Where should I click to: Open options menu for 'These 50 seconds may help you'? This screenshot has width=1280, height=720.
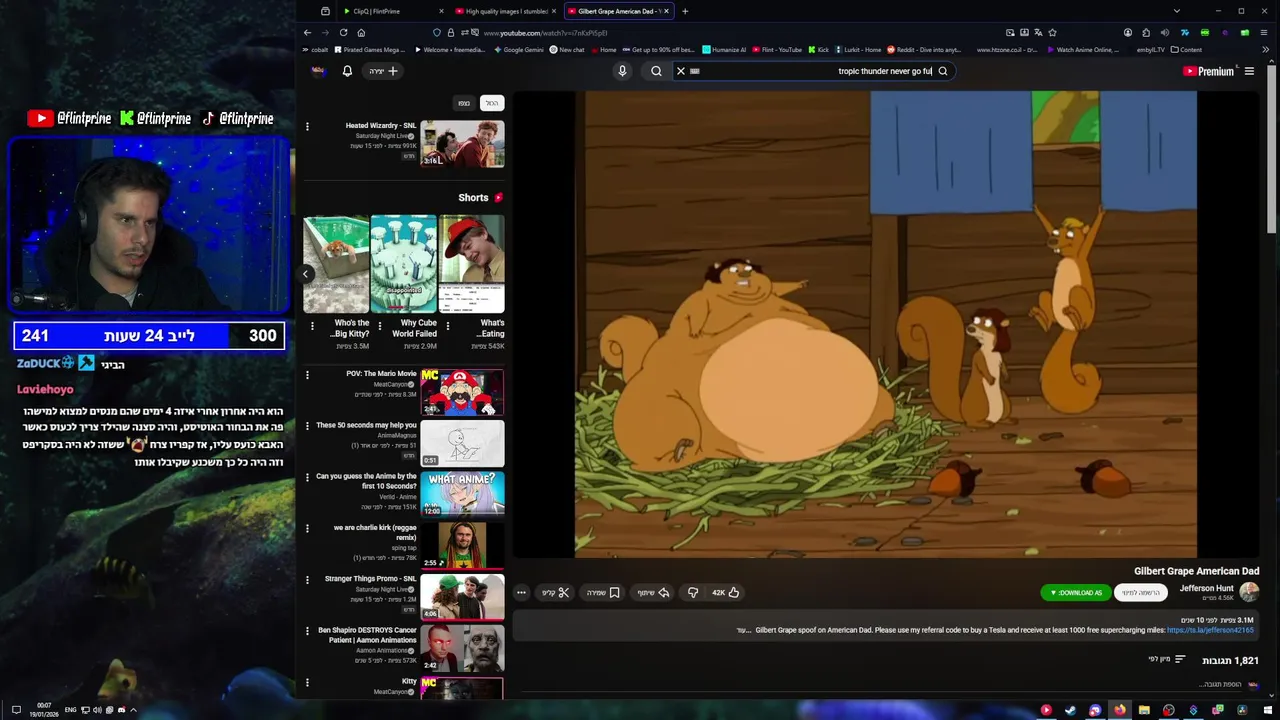click(x=307, y=425)
